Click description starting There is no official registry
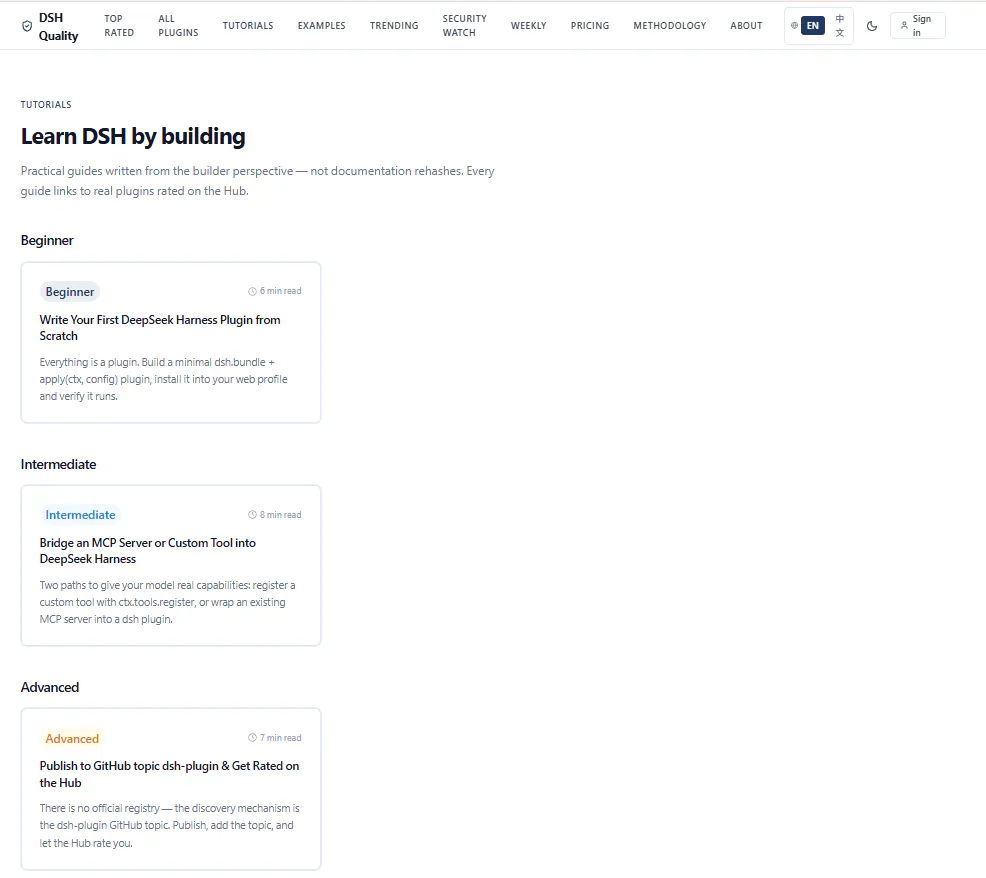Viewport: 986px width, 878px height. (170, 825)
